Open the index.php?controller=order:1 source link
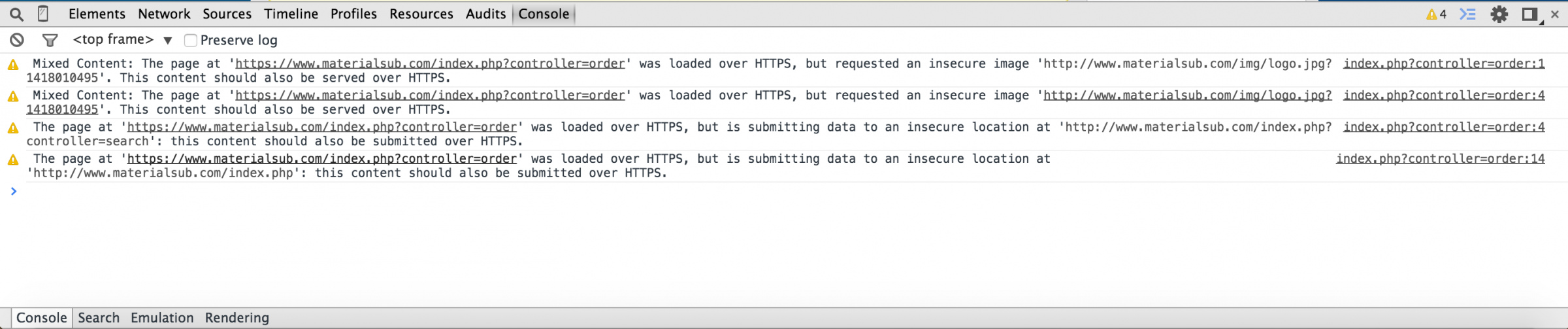 (1444, 63)
